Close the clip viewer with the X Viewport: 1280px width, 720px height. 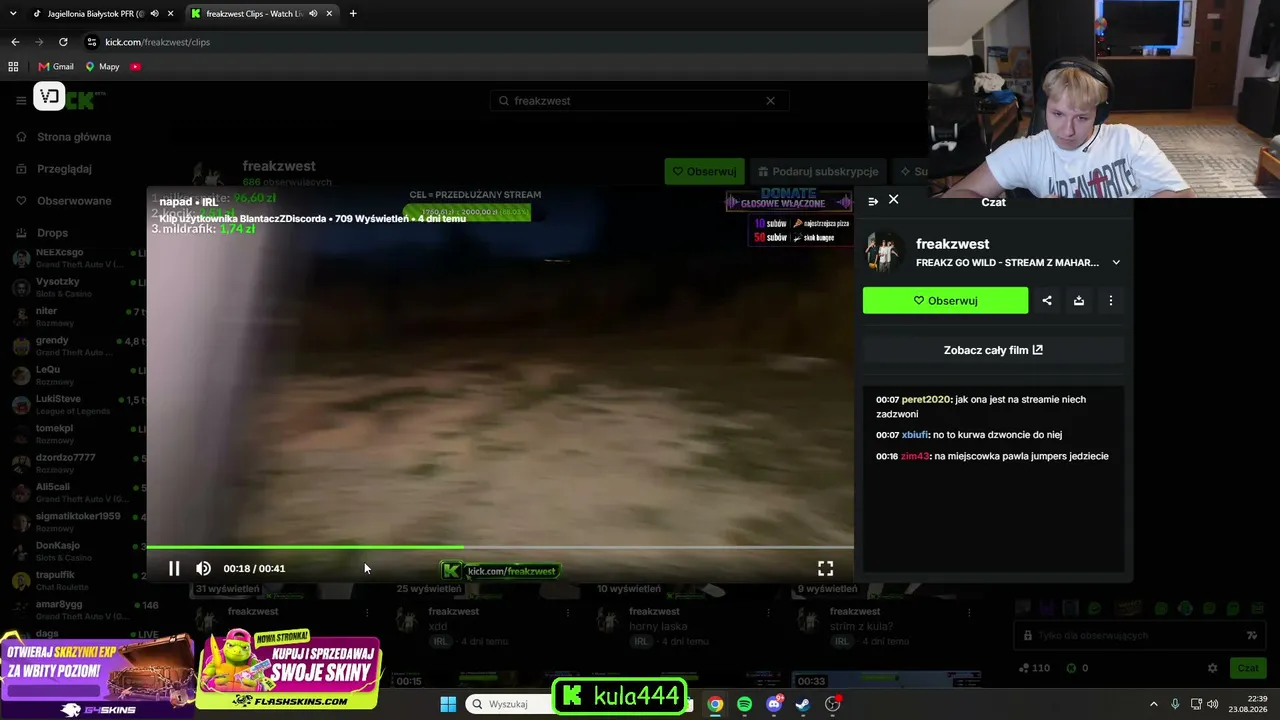point(894,200)
